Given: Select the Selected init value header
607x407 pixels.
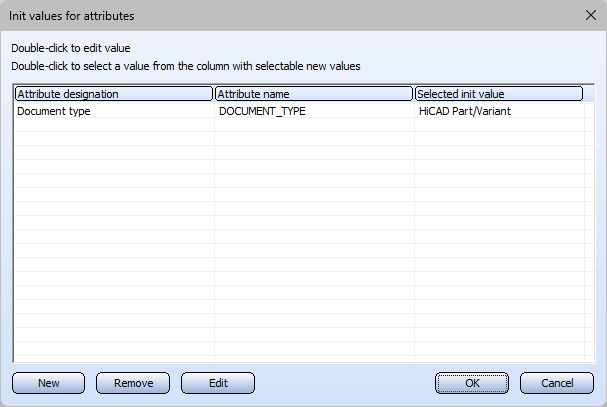Looking at the screenshot, I should [x=499, y=94].
